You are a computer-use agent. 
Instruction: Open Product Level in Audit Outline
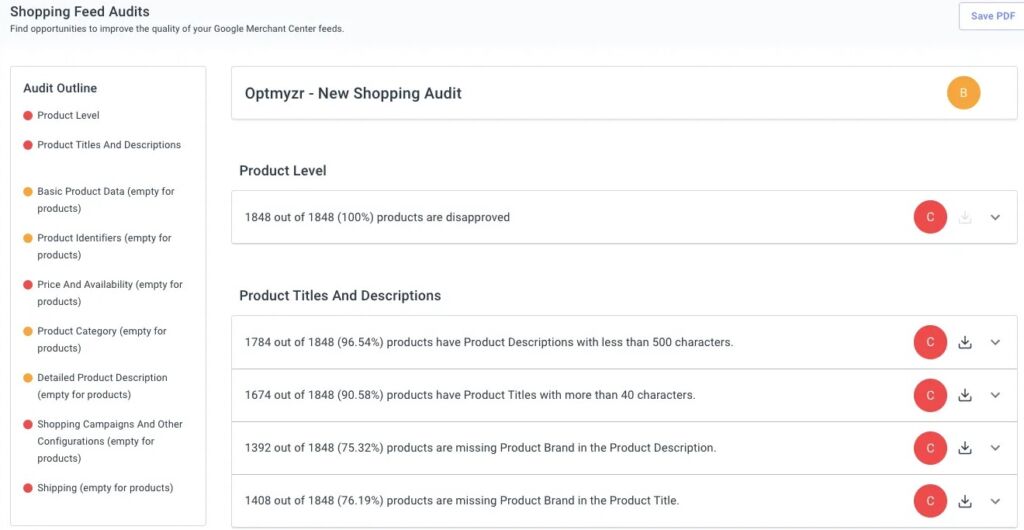click(x=69, y=116)
